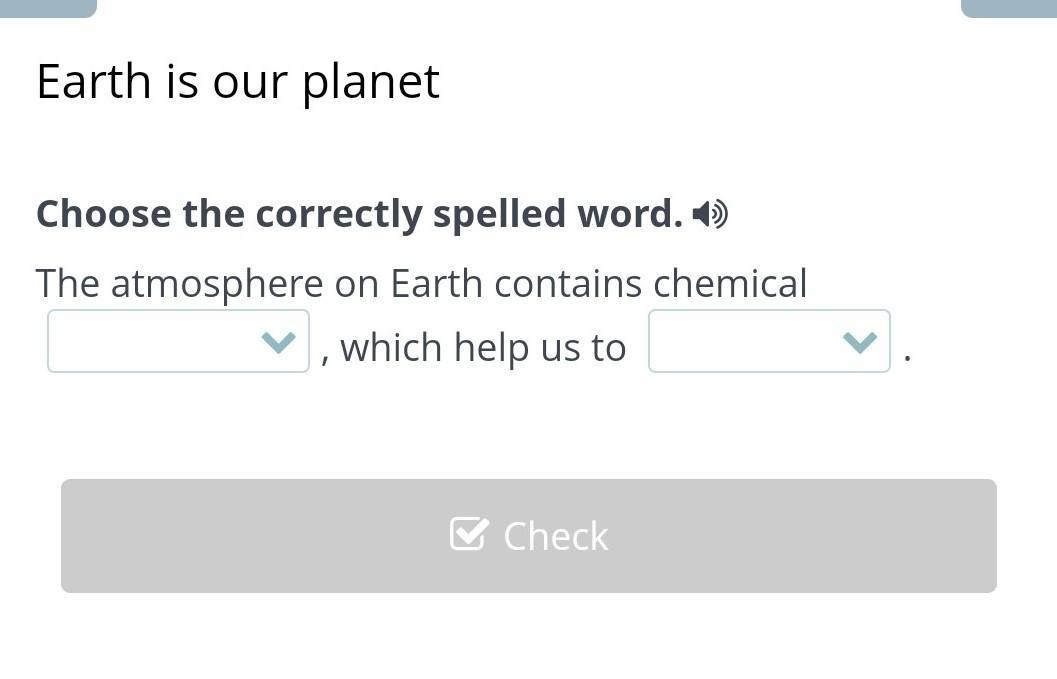This screenshot has width=1057, height=679.
Task: Click the word "planet" in the heading
Action: coord(371,83)
